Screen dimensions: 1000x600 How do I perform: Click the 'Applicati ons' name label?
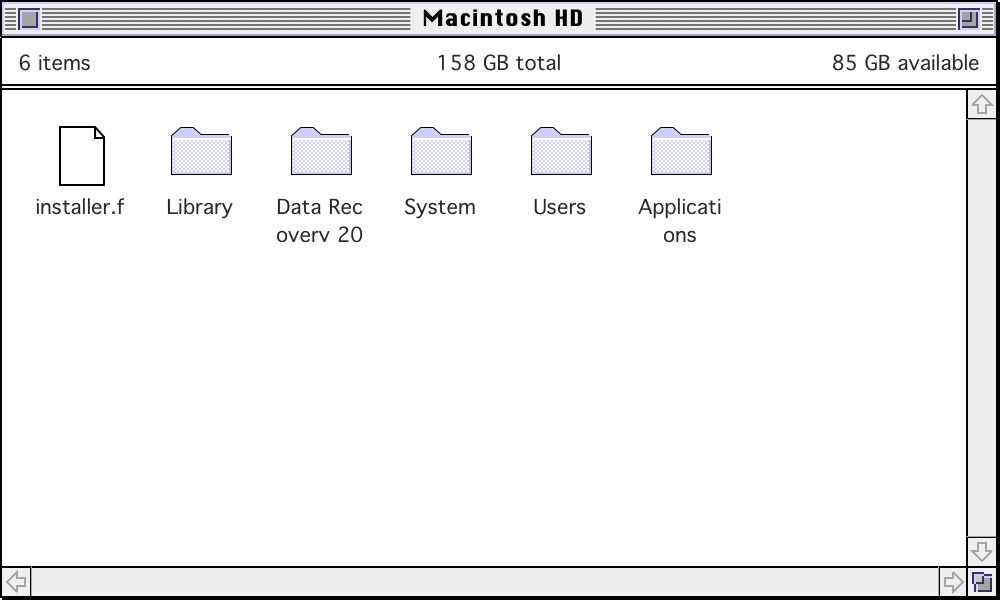click(679, 221)
